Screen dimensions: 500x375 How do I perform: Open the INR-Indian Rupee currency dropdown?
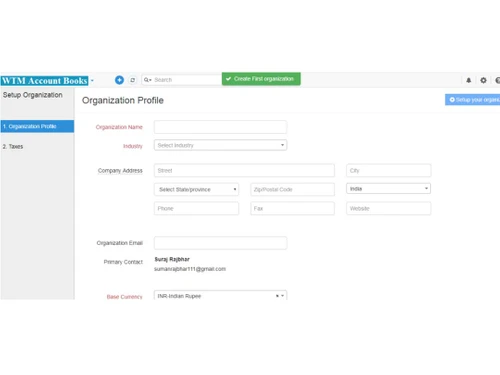click(x=220, y=295)
